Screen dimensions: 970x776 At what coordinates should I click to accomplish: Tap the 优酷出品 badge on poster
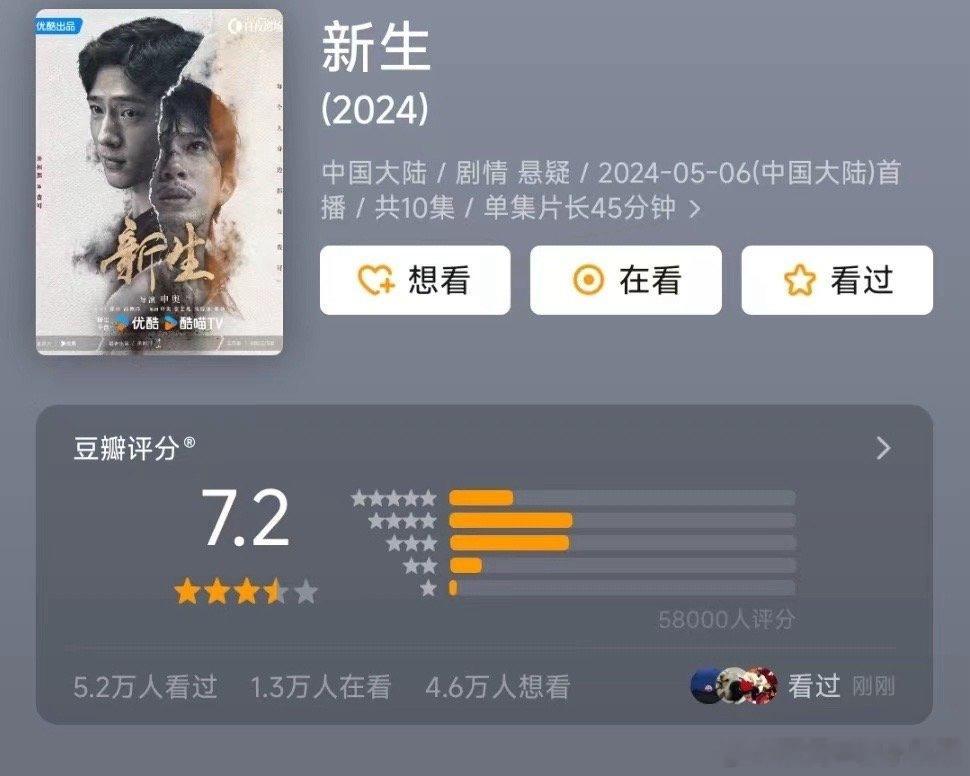pos(57,26)
